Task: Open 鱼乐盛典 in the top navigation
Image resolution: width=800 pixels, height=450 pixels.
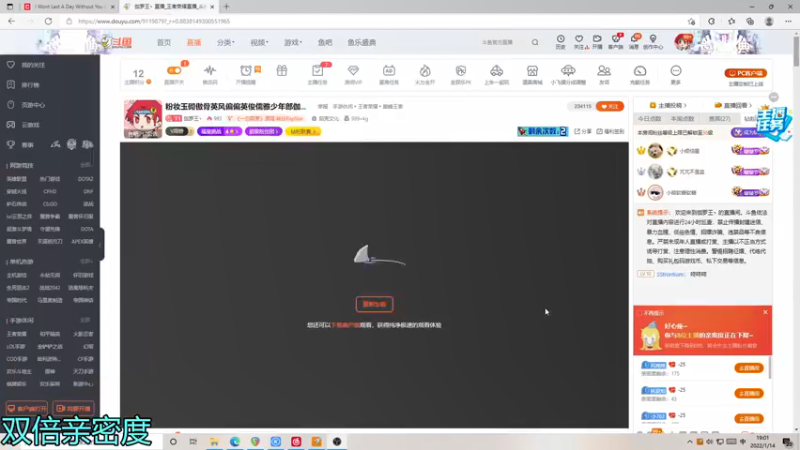Action: (362, 42)
